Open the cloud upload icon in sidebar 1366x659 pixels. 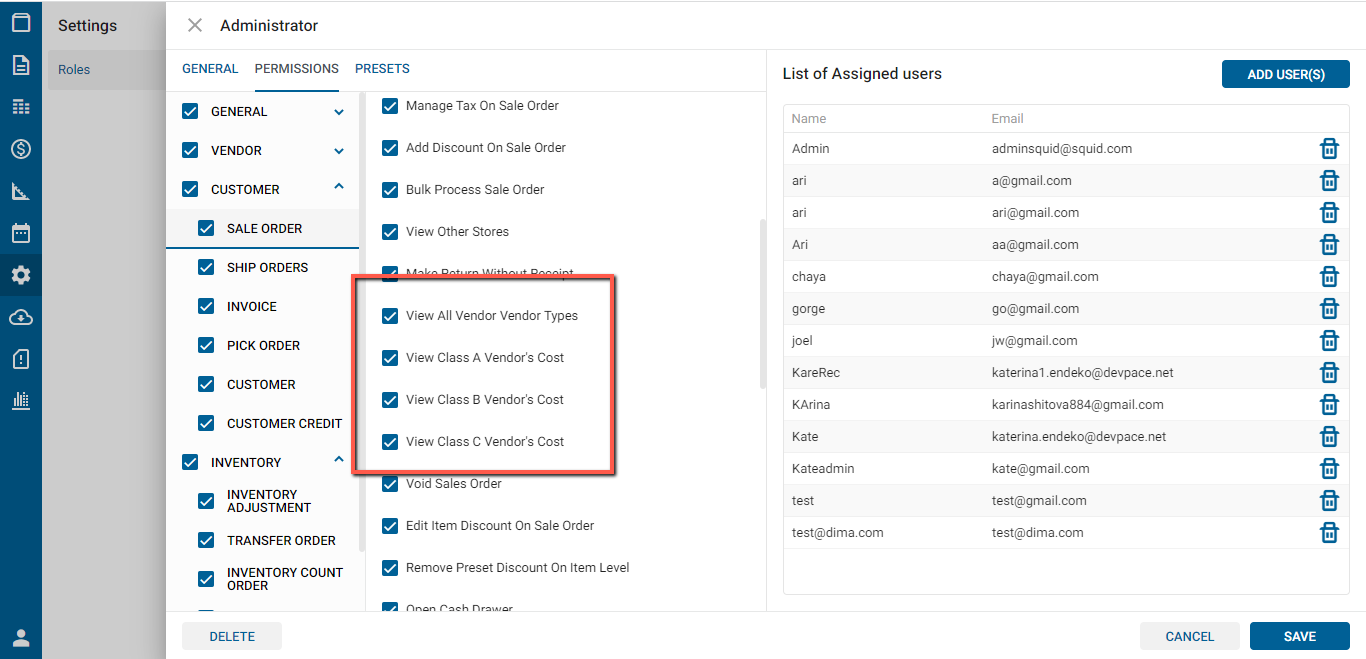tap(21, 317)
